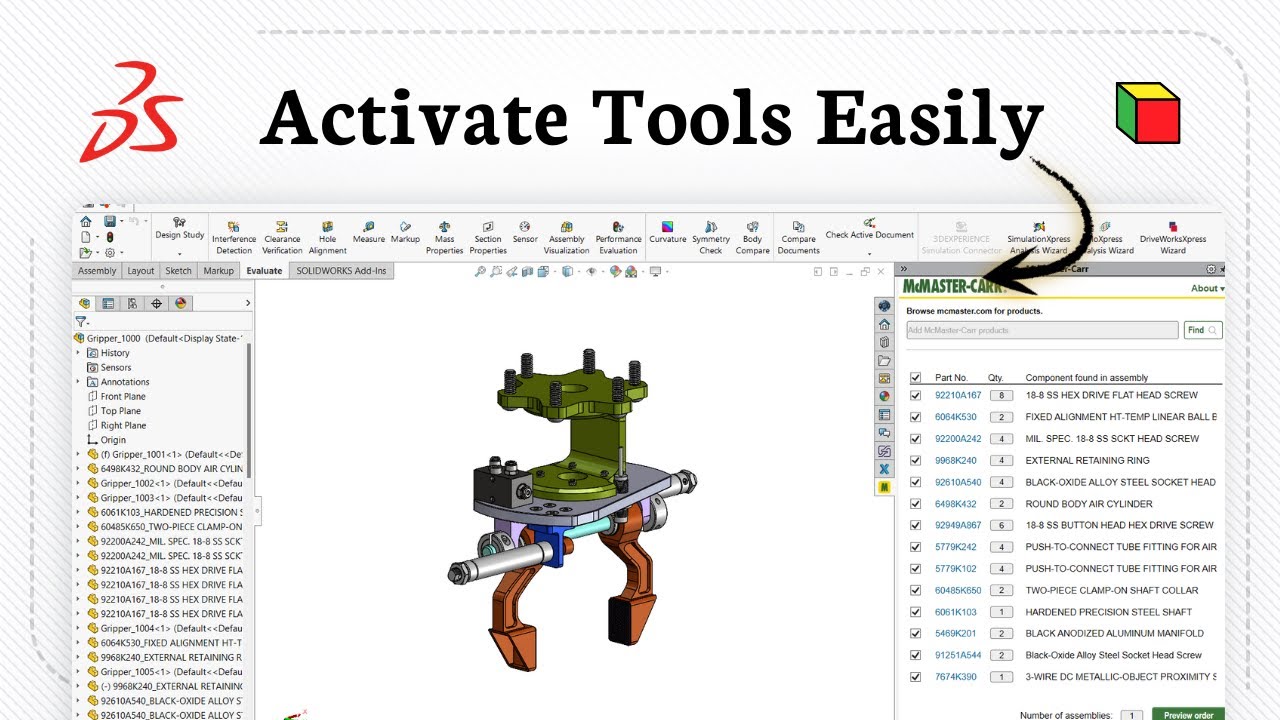Expand the Annotations tree node
The image size is (1280, 720).
pos(79,382)
